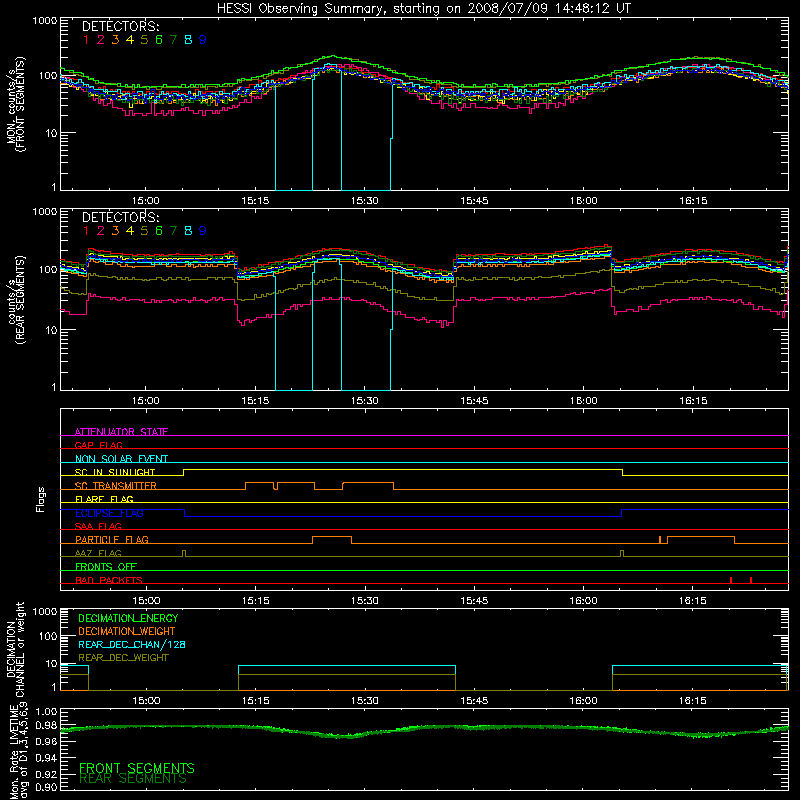800x800 pixels.
Task: Select orange detector 3 in front segments legend
Action: [115, 40]
